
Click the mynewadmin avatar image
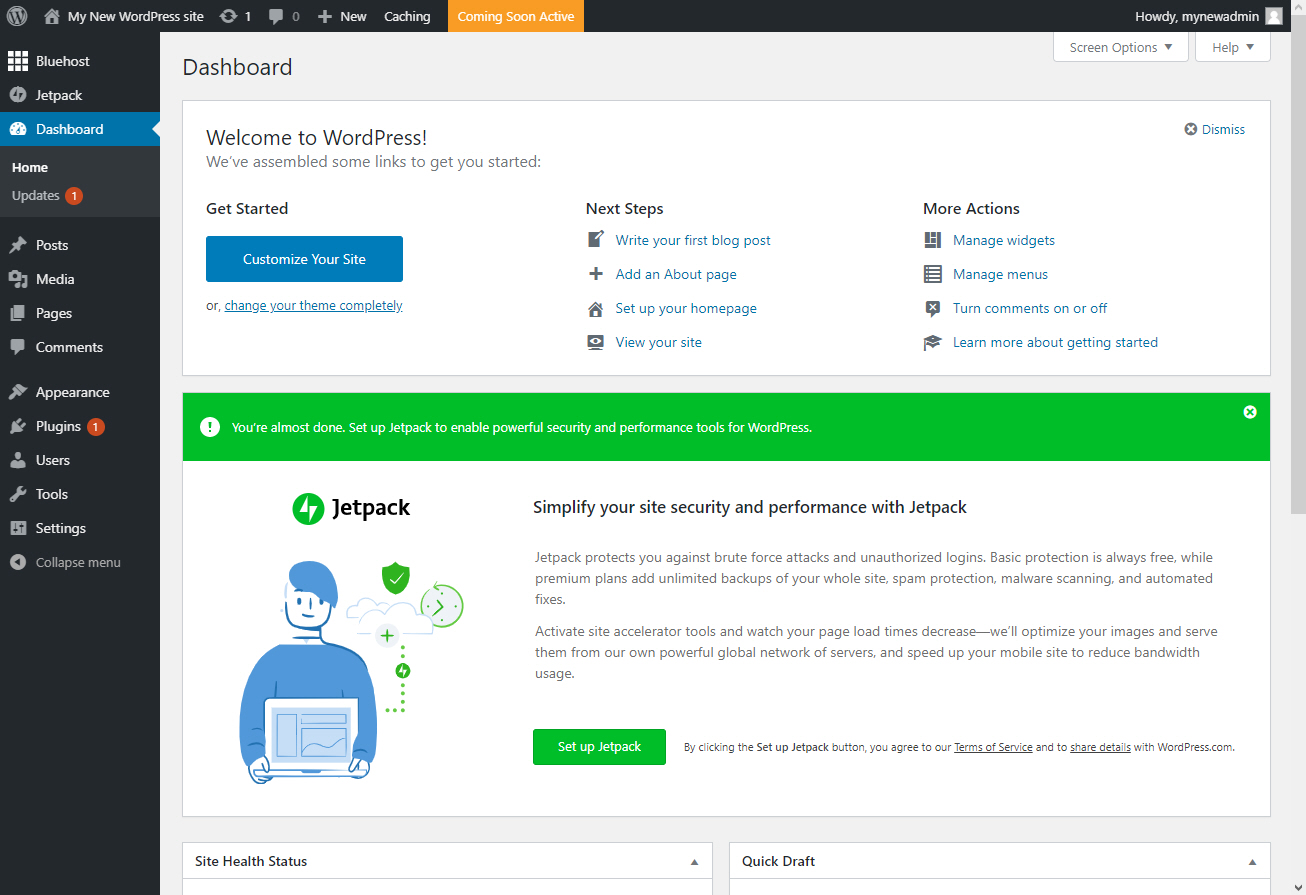1273,16
